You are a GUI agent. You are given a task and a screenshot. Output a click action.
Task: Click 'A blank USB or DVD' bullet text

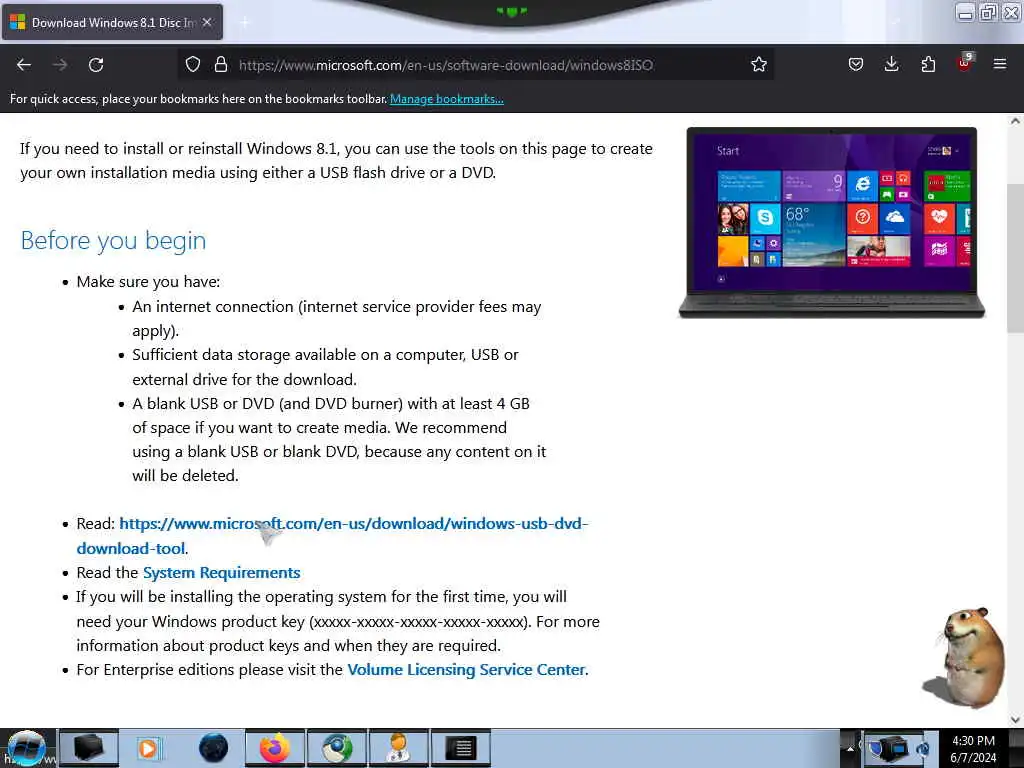coord(339,440)
